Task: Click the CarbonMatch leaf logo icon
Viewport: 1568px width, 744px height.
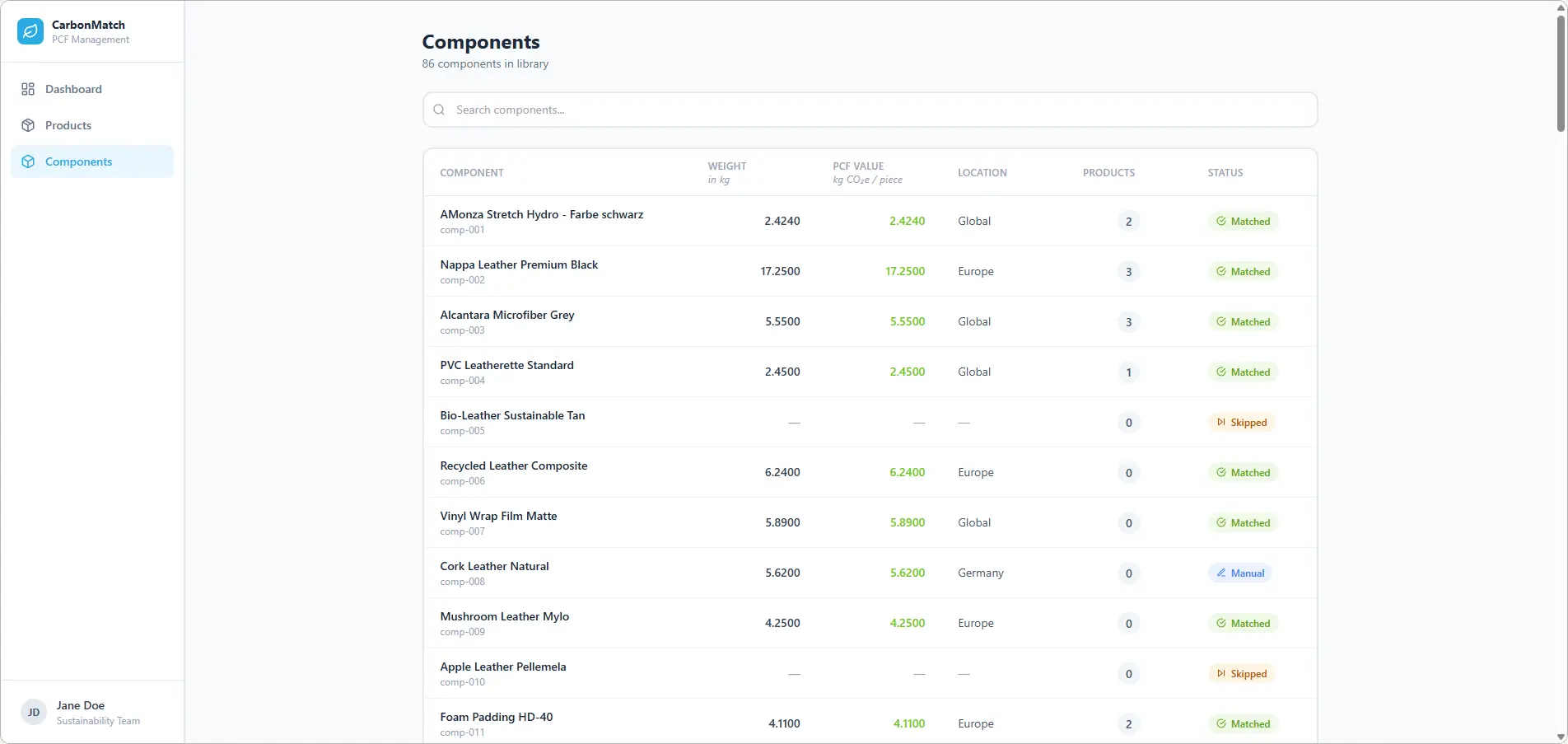Action: pyautogui.click(x=30, y=31)
